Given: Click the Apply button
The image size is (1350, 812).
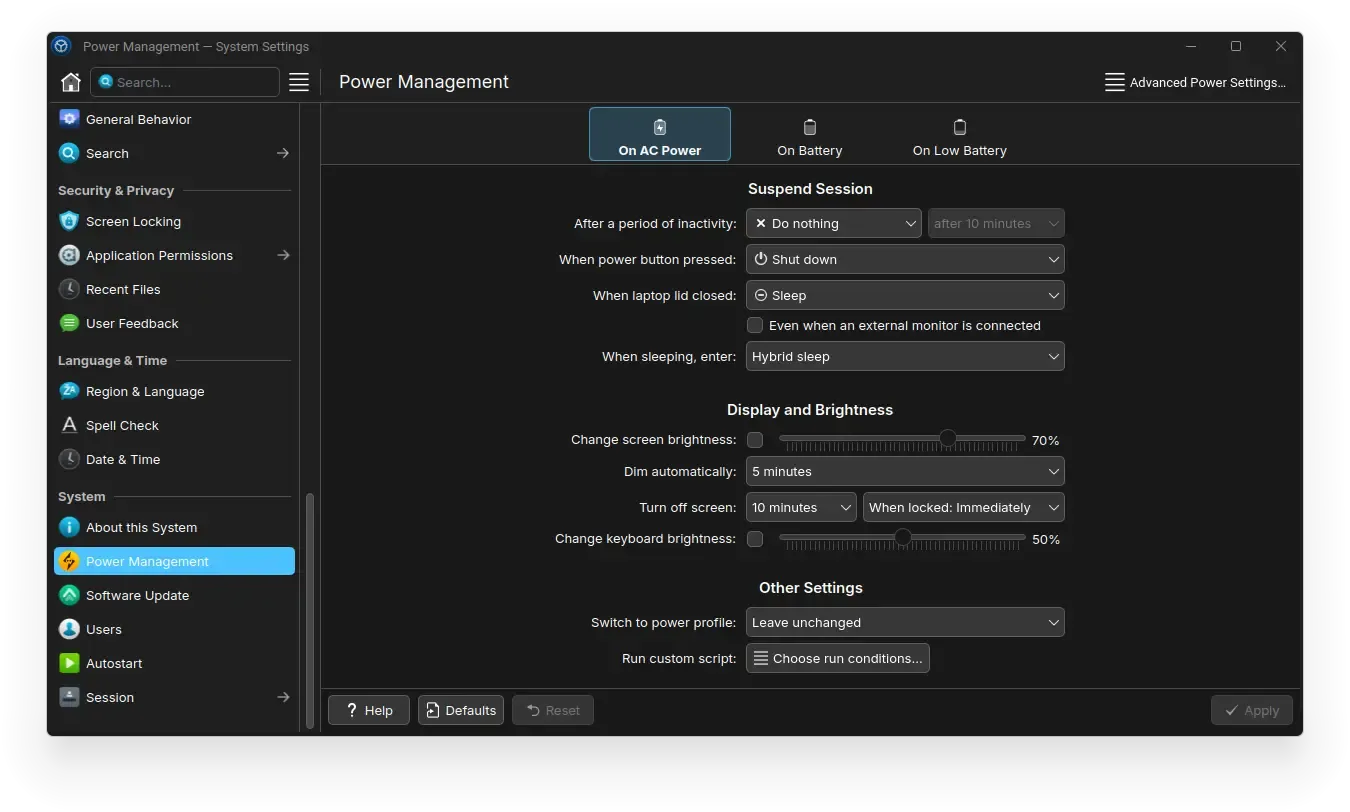Looking at the screenshot, I should point(1252,710).
